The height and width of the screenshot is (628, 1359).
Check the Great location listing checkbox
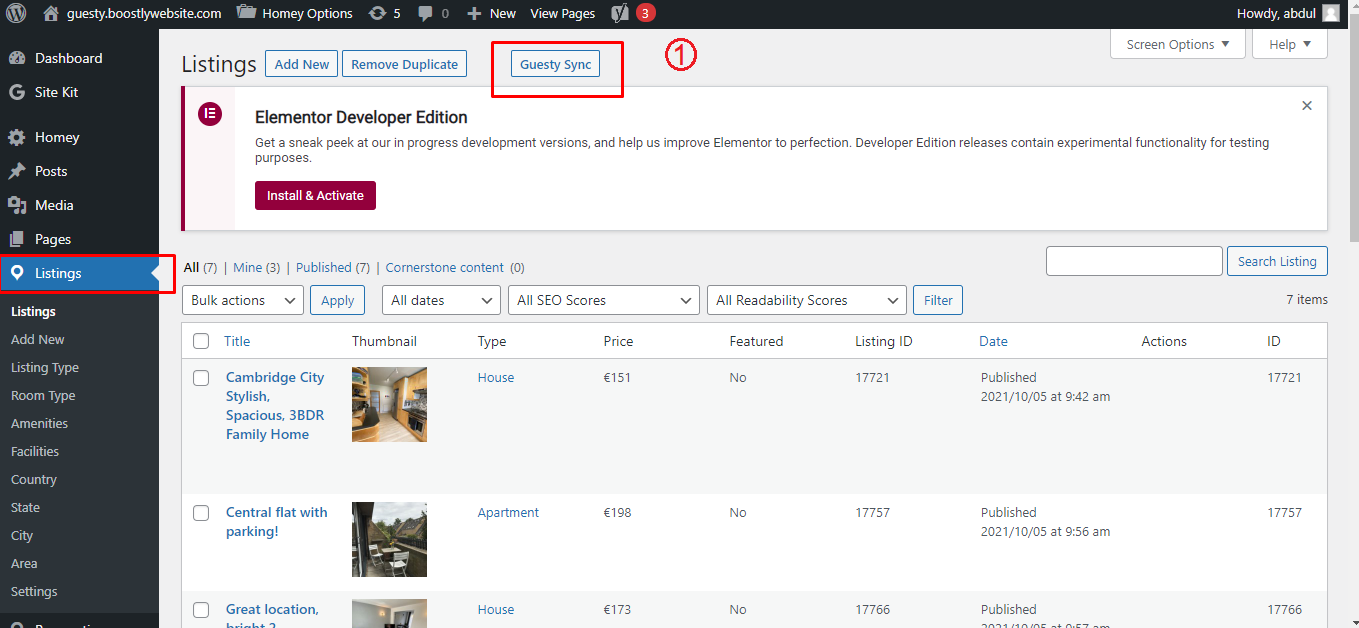click(x=201, y=610)
